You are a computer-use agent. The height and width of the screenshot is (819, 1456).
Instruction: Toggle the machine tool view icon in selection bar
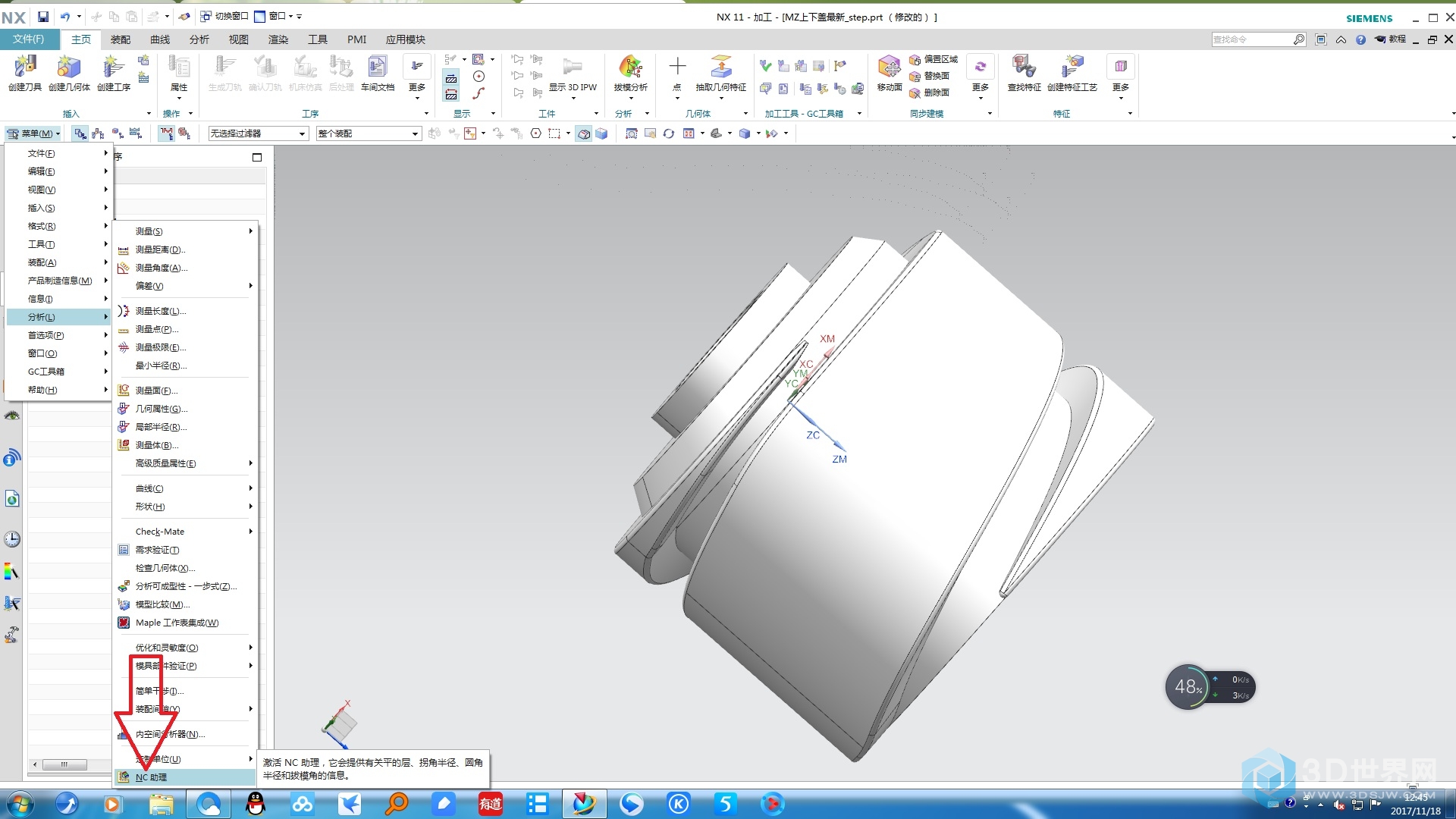(x=99, y=133)
